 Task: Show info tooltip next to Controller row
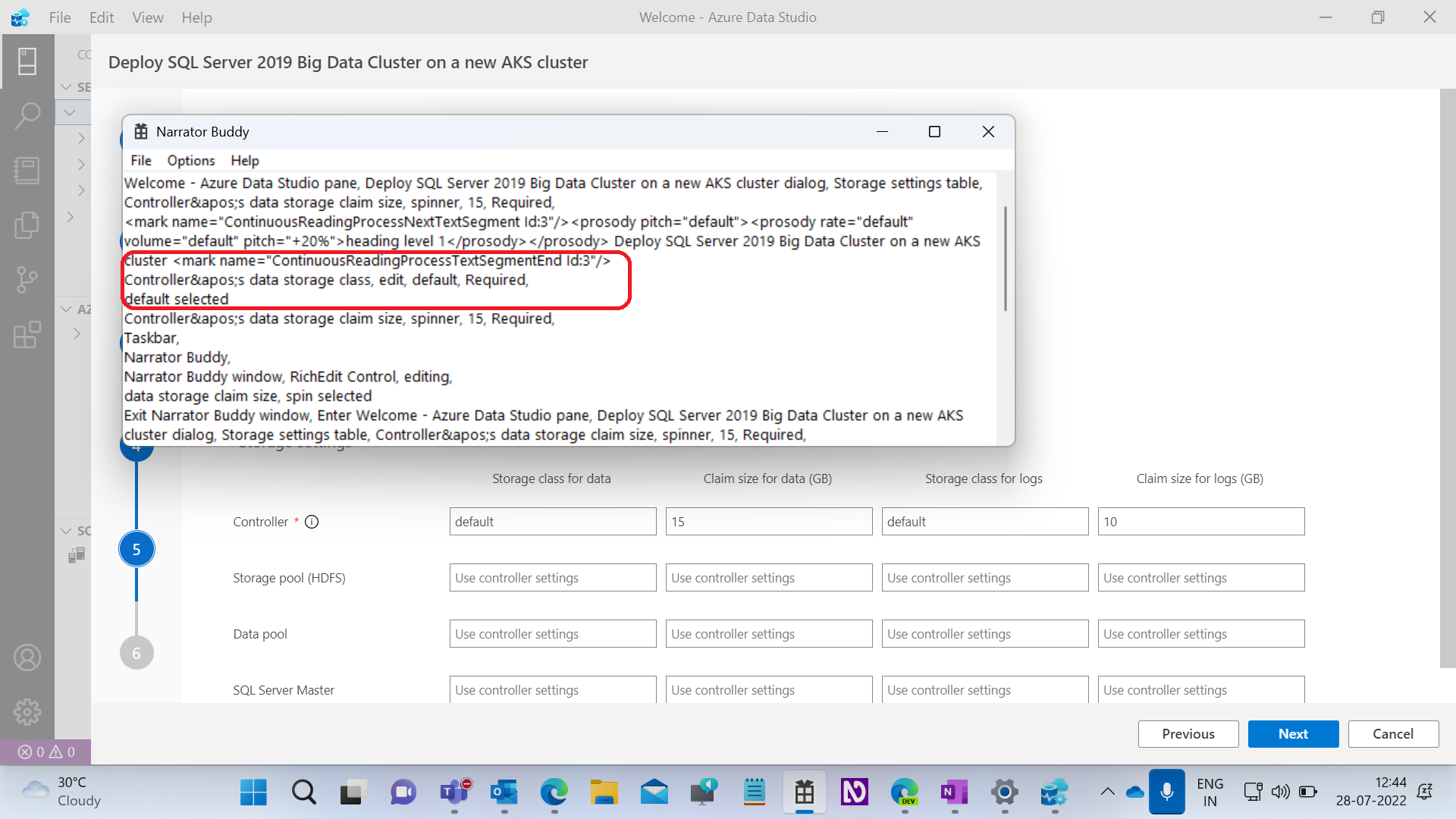tap(312, 521)
